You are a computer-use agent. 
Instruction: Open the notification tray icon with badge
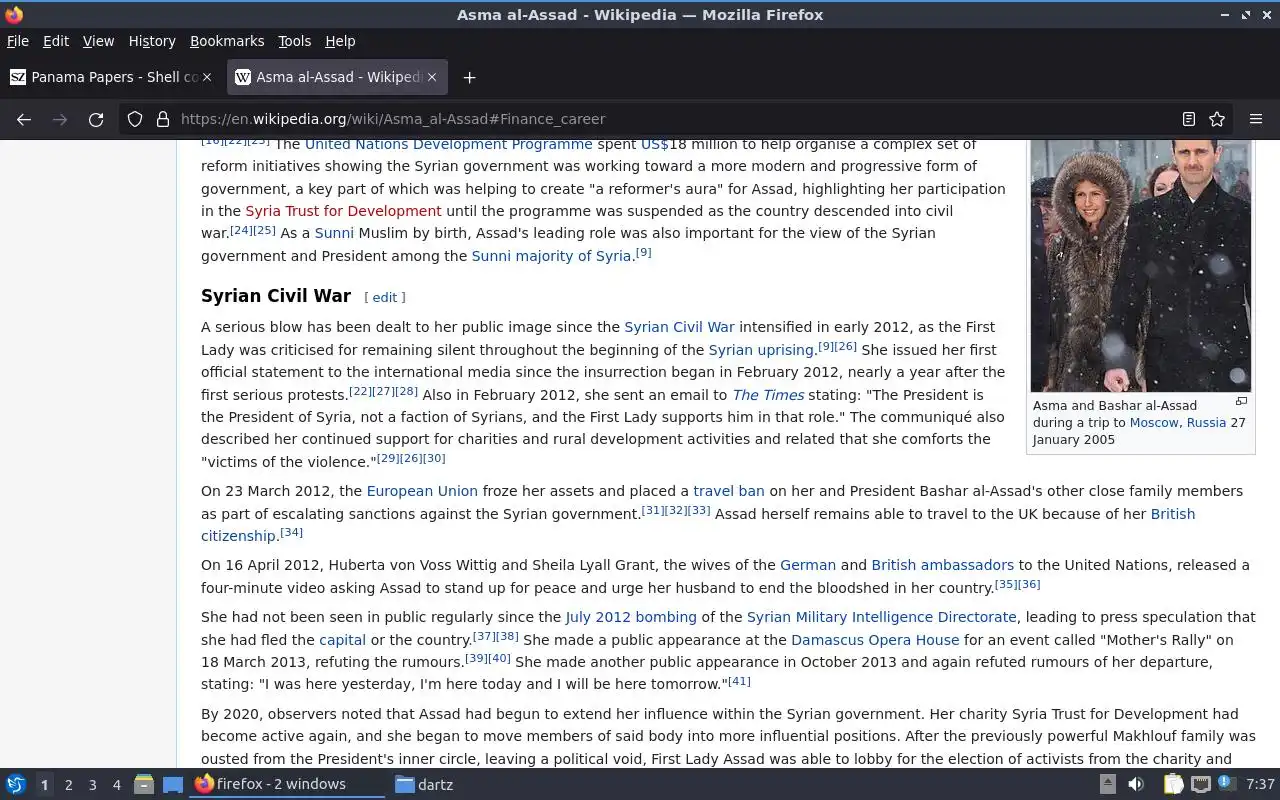(1226, 784)
